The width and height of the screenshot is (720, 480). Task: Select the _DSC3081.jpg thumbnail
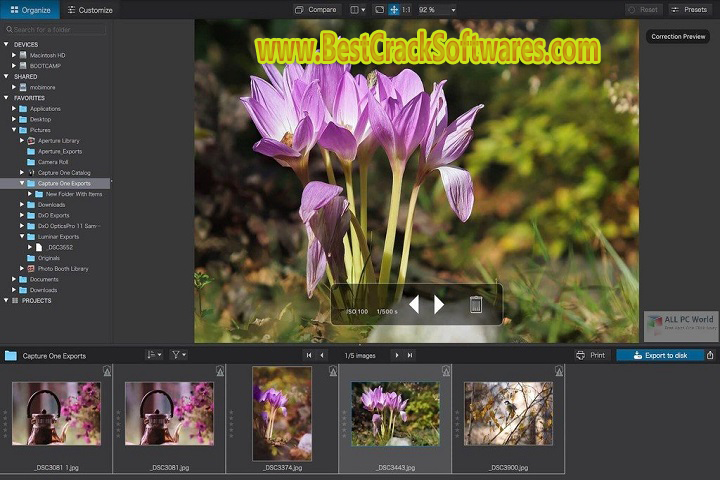click(x=169, y=413)
